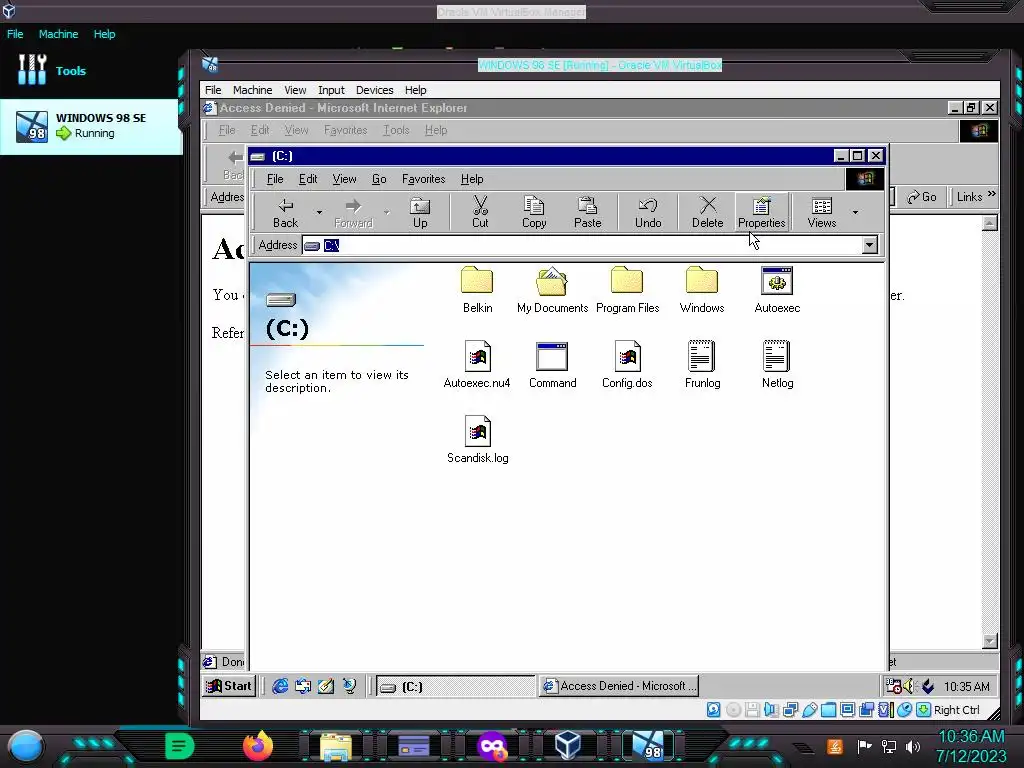
Task: Select the Config.dos file
Action: (x=627, y=365)
